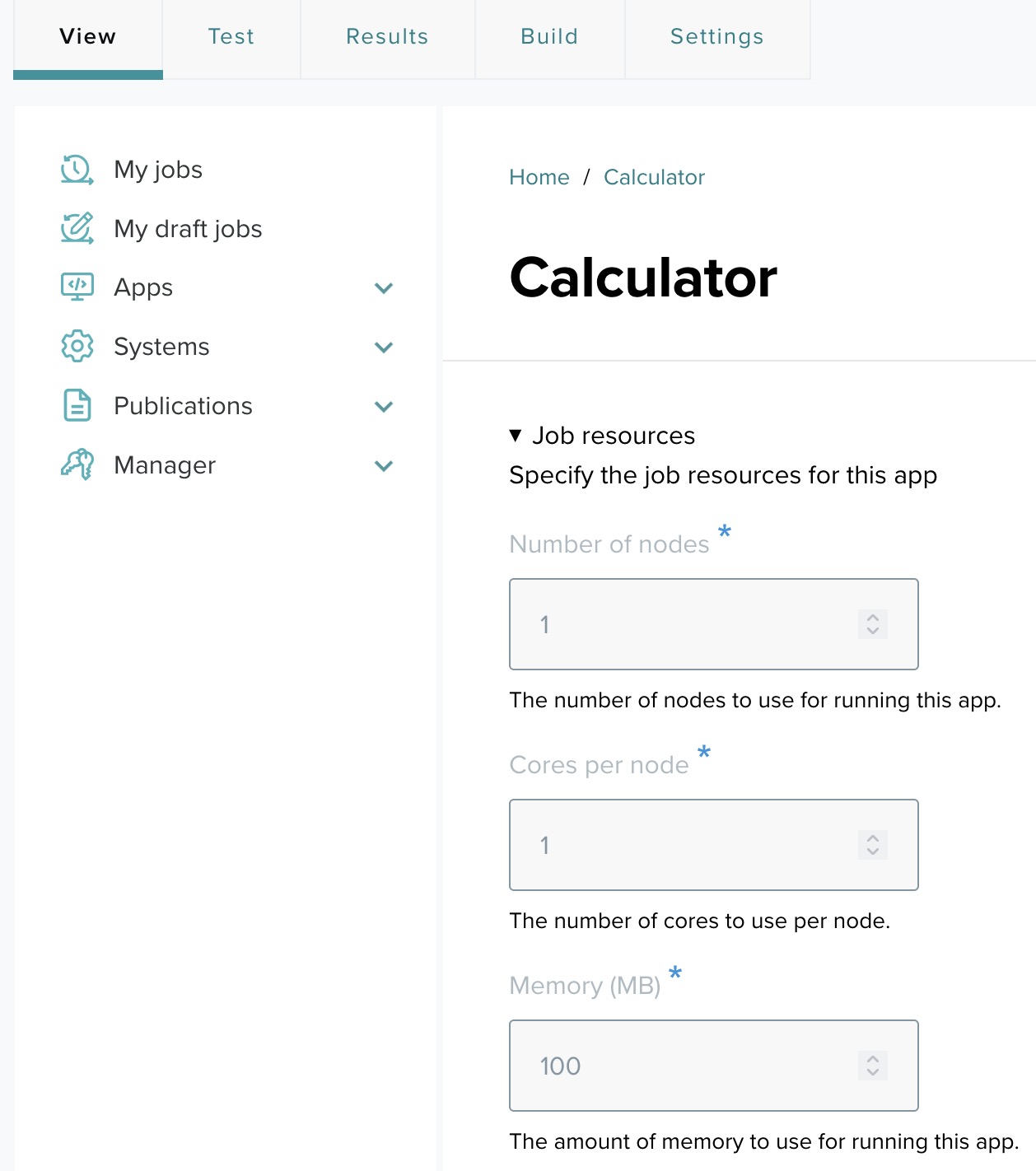Click the Calculator breadcrumb link
Viewport: 1036px width, 1171px height.
pyautogui.click(x=654, y=177)
